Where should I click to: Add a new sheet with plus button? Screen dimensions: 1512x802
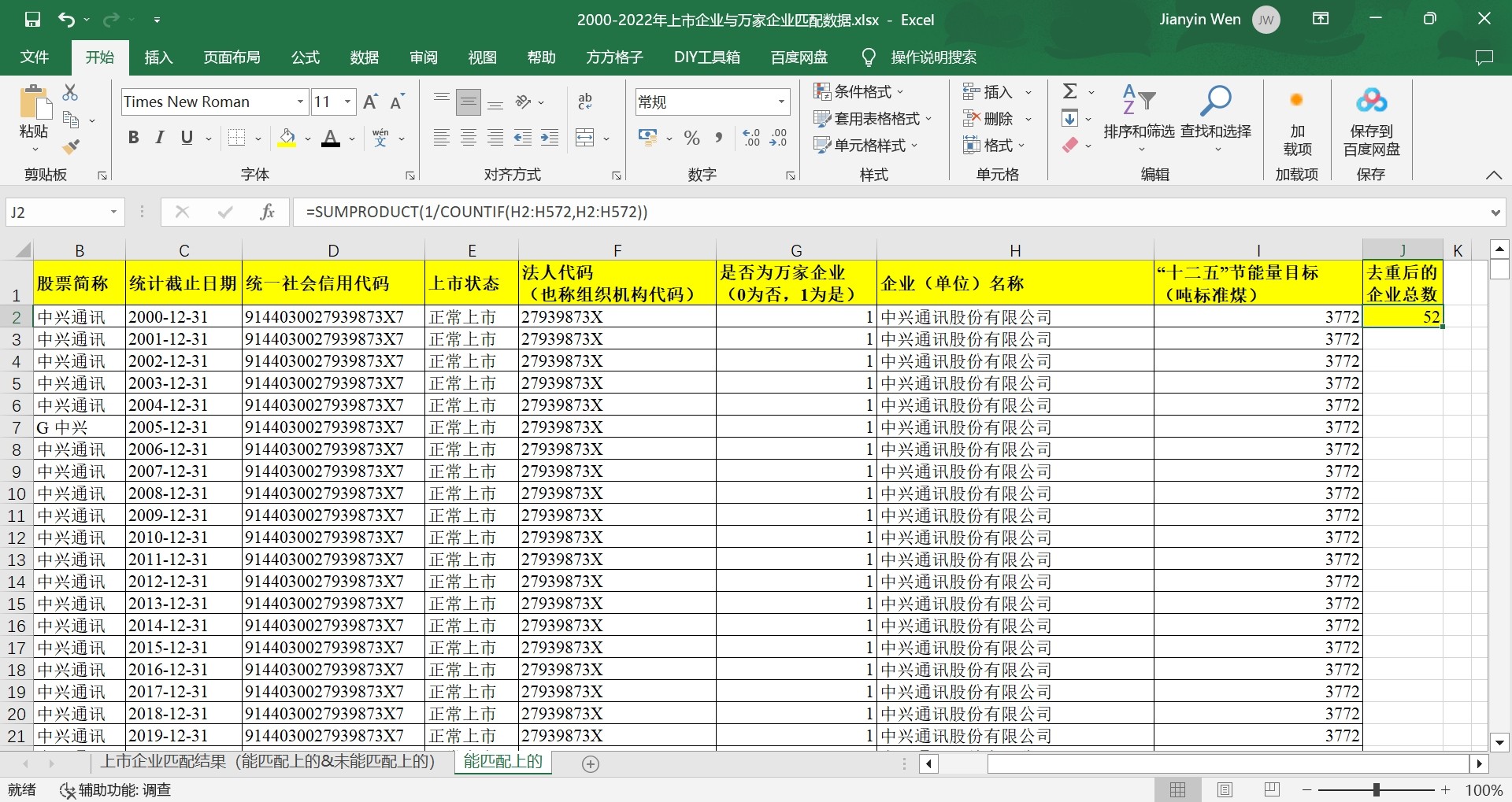pyautogui.click(x=591, y=763)
